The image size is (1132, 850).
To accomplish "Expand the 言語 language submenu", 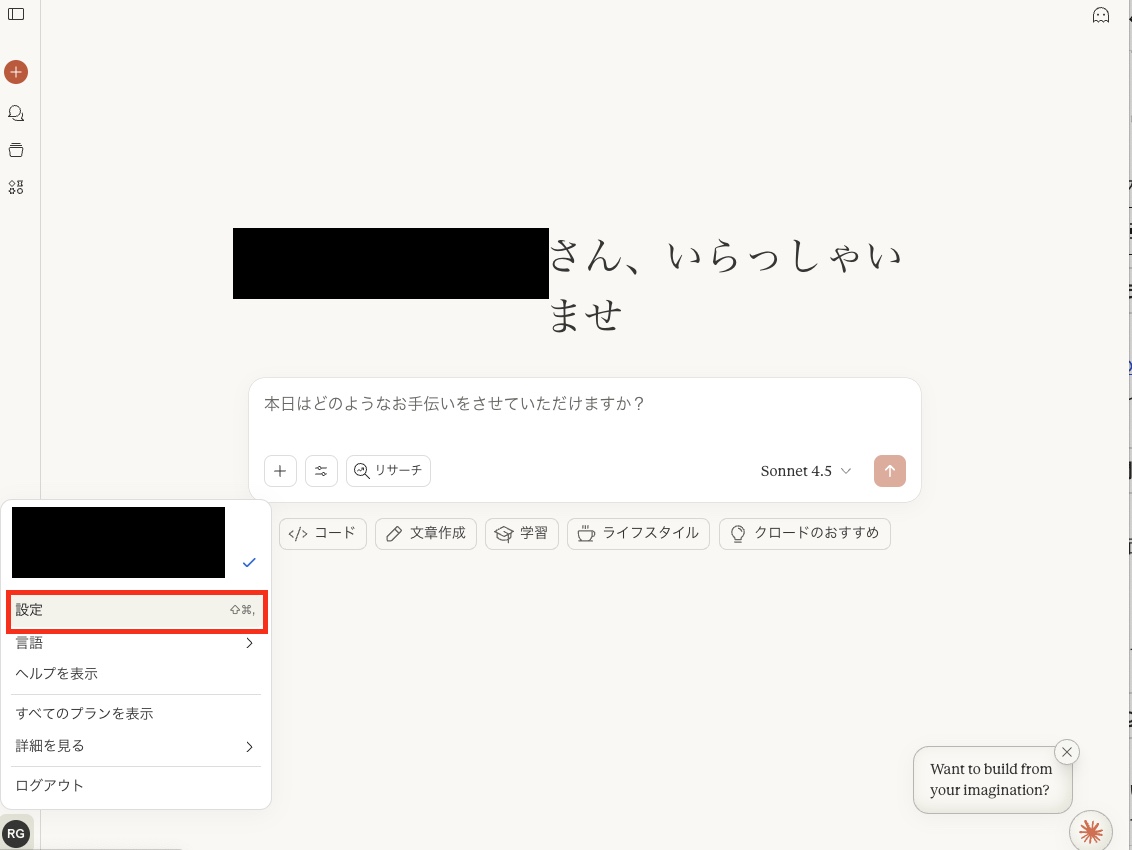I will tap(135, 643).
